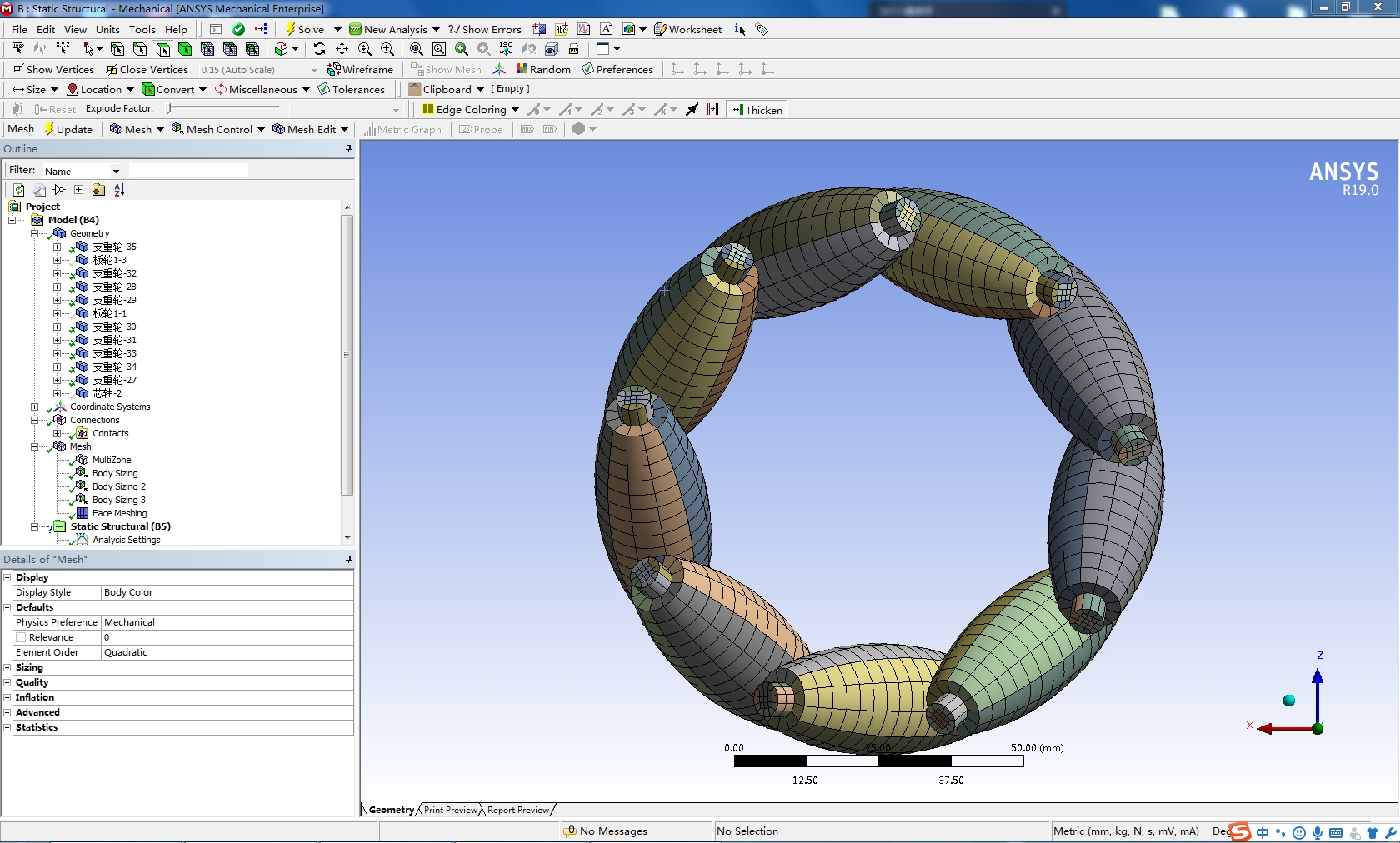Collapse the Geometry tree node
Viewport: 1400px width, 843px height.
[35, 233]
